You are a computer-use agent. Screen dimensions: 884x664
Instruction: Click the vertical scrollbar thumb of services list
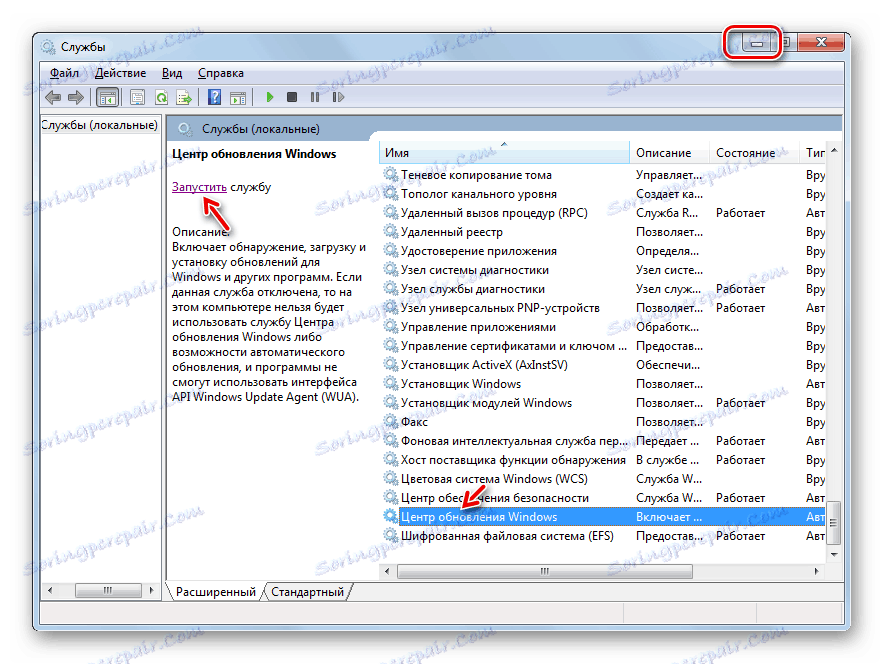(834, 523)
